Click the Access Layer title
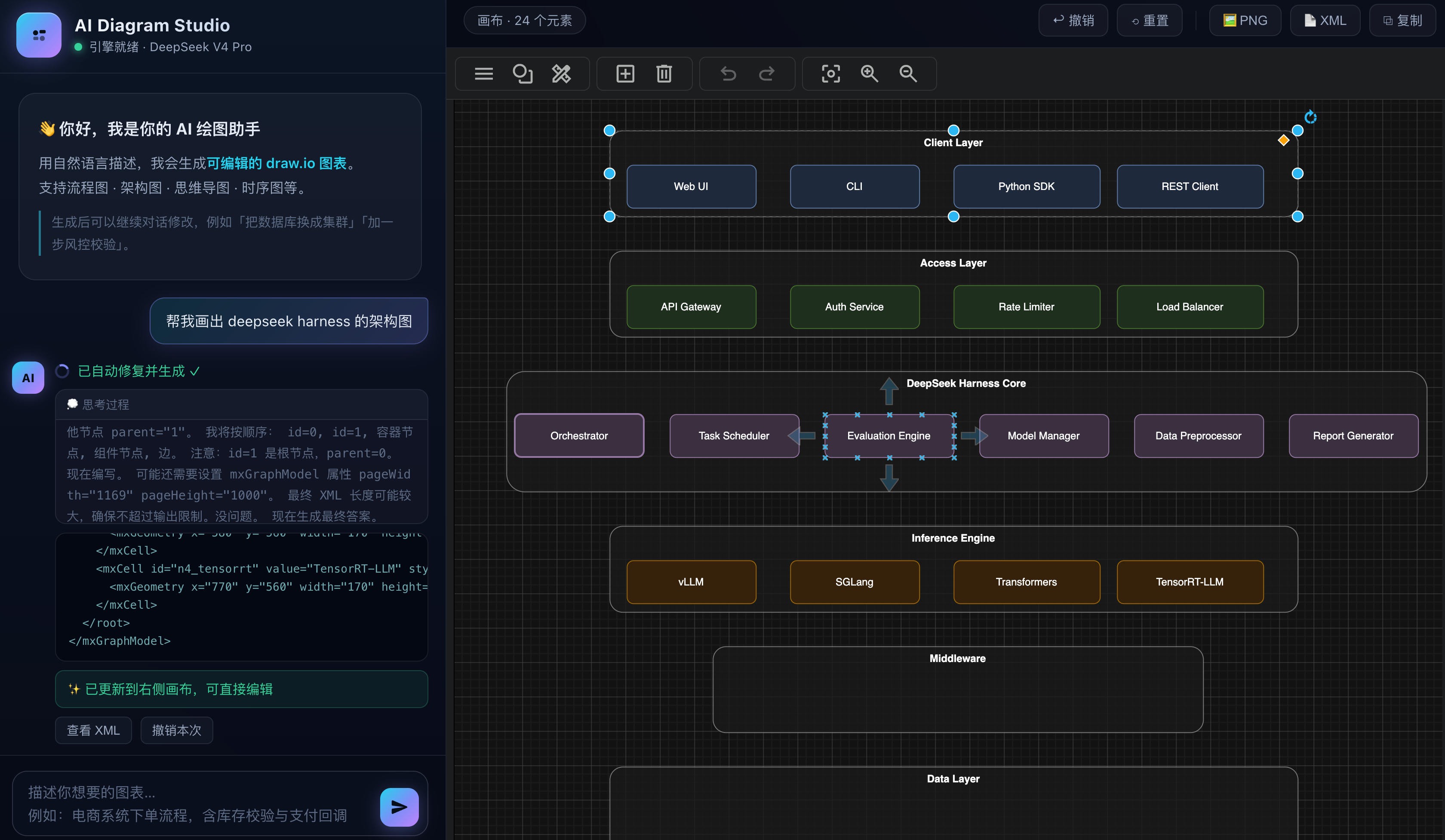 point(953,263)
